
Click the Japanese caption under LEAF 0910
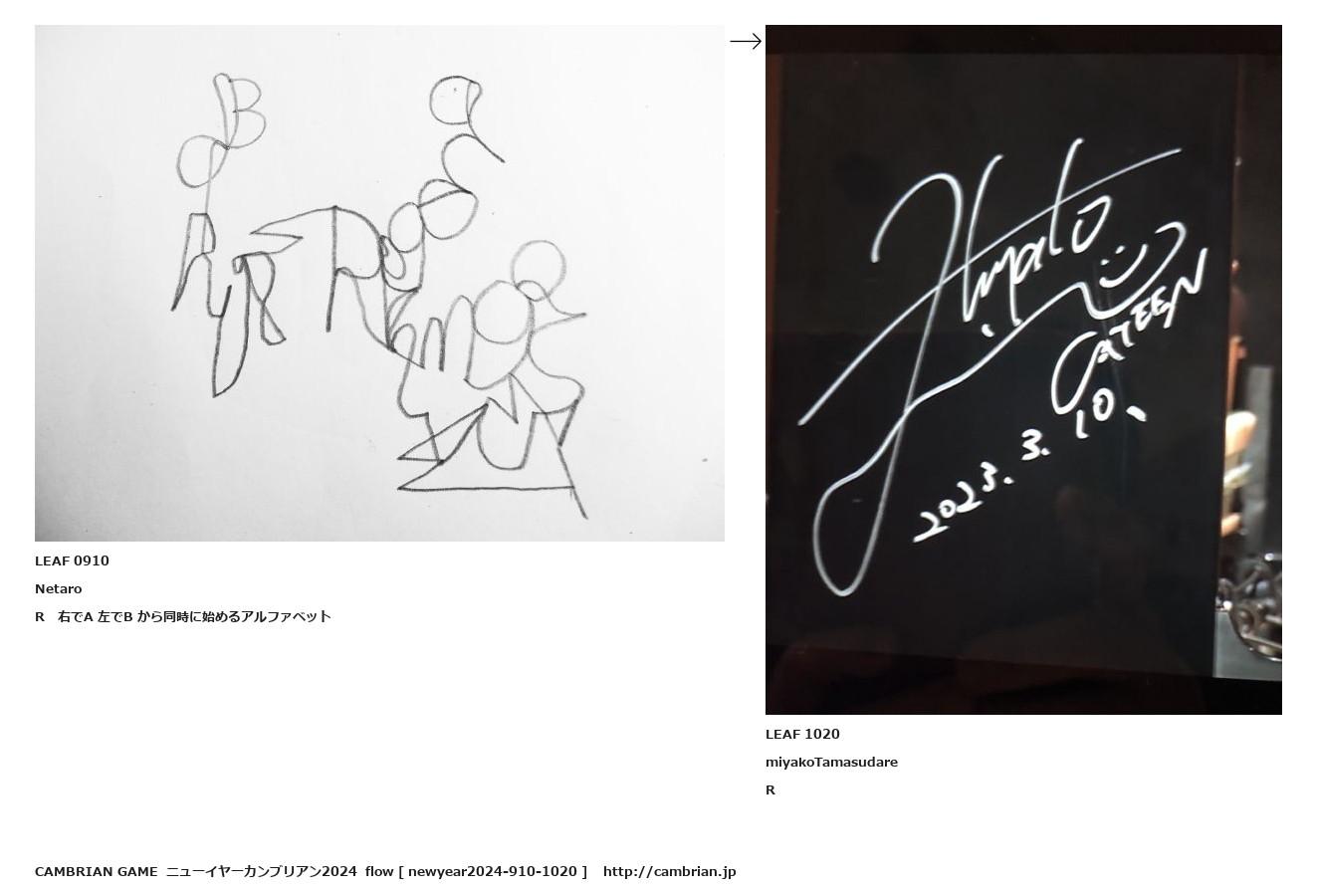[194, 616]
